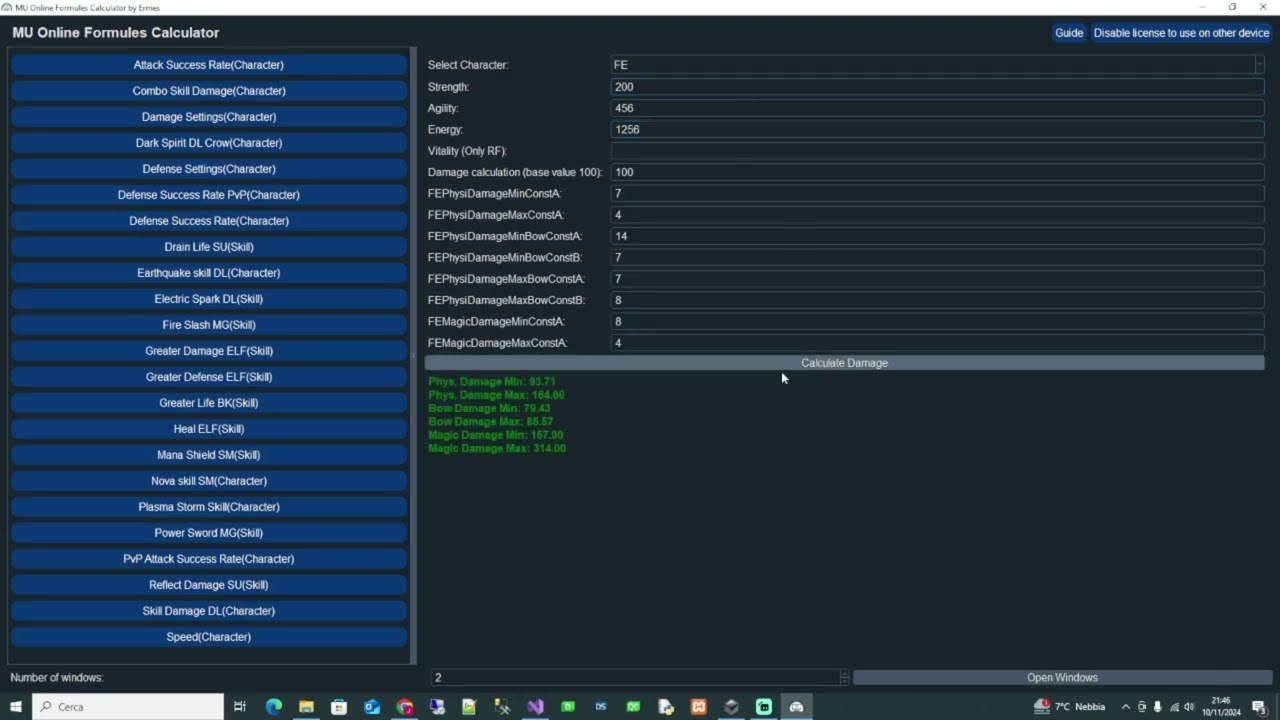1280x720 pixels.
Task: Click the Strength input field
Action: [937, 87]
